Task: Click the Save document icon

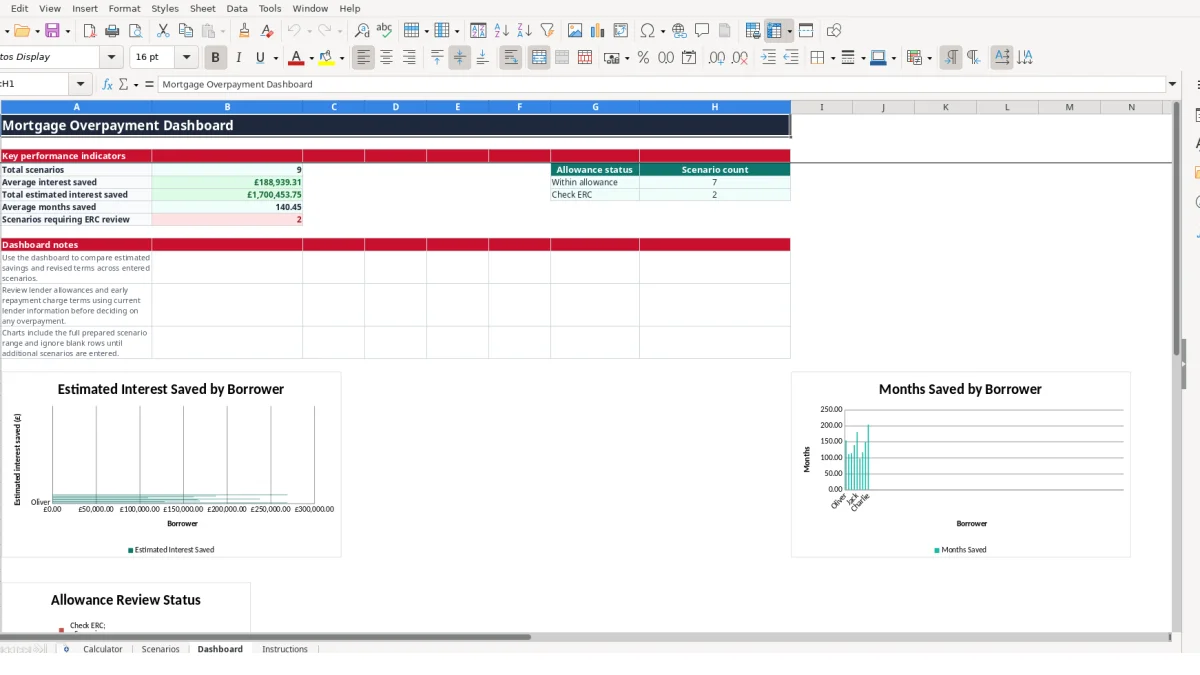Action: click(52, 31)
